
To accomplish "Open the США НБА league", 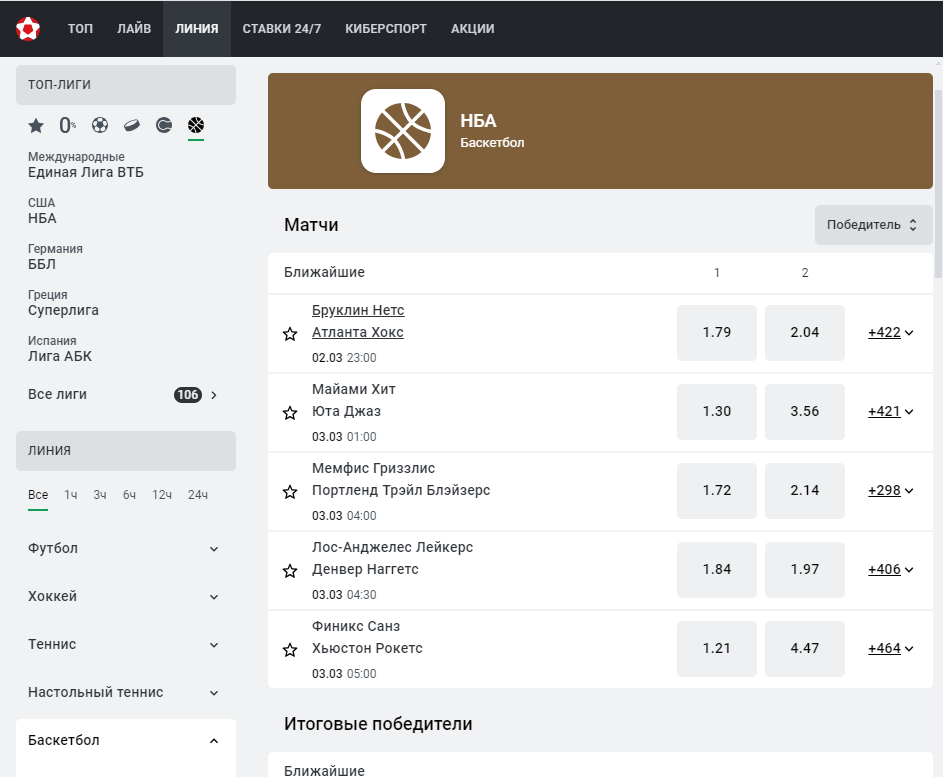I will (x=42, y=211).
